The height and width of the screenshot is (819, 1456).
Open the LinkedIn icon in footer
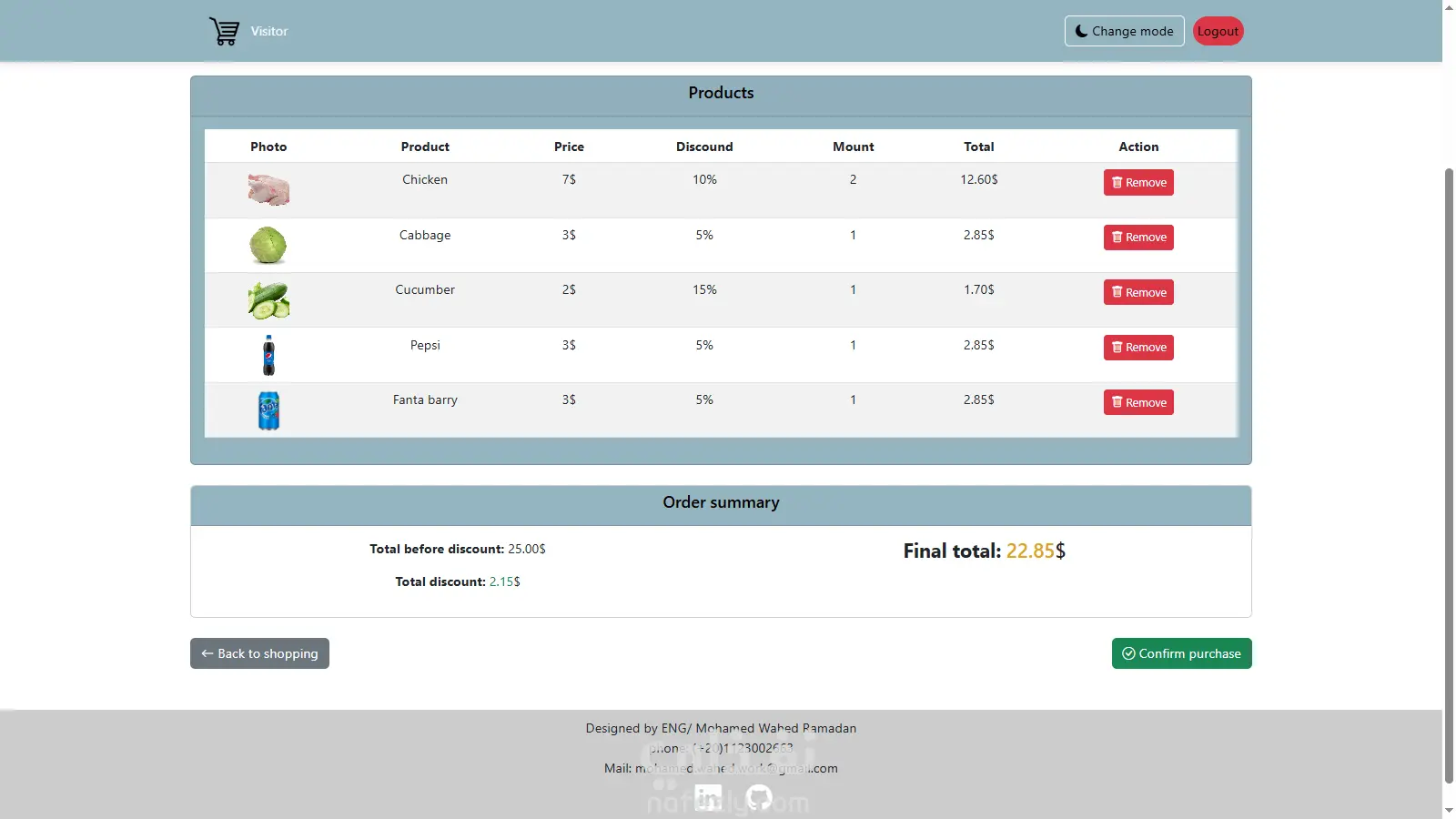coord(708,798)
